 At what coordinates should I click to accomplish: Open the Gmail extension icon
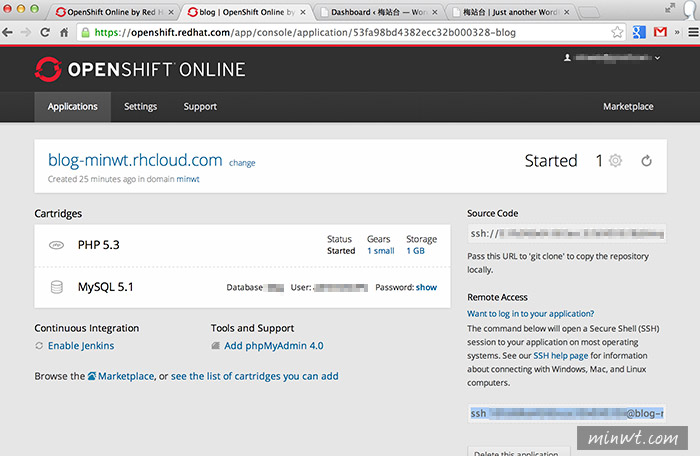660,32
